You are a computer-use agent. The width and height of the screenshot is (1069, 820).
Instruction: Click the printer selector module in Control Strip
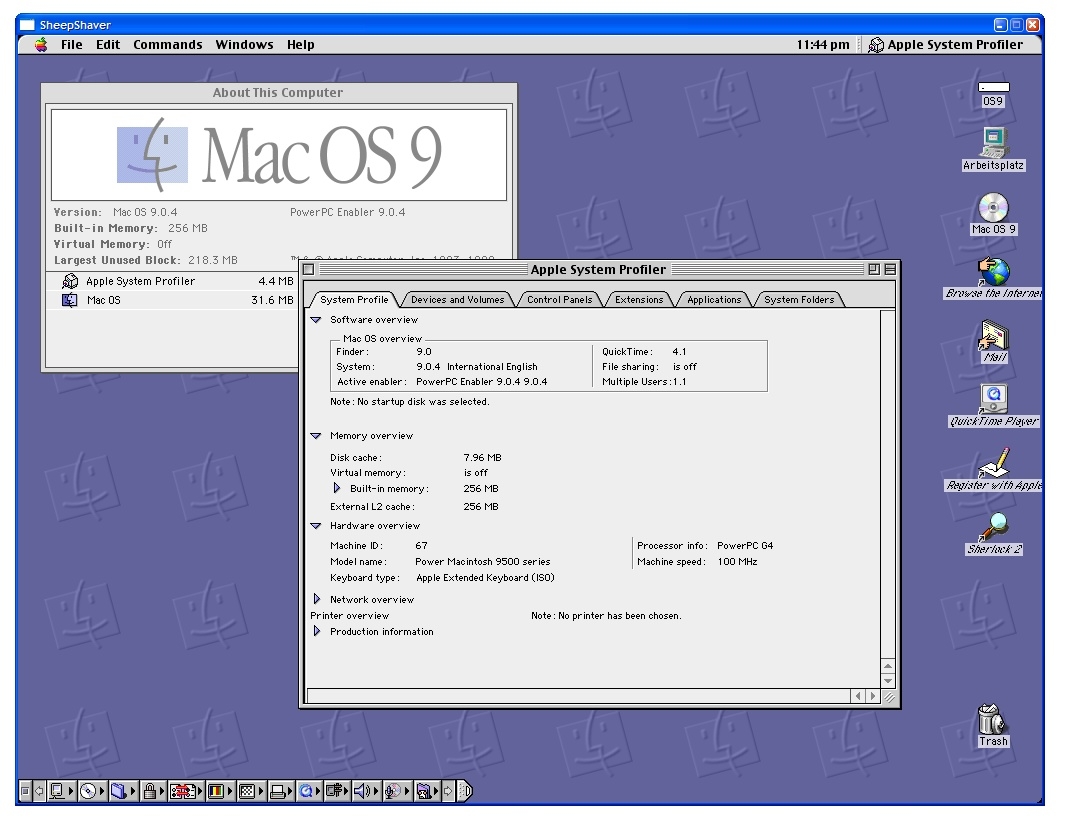point(281,791)
